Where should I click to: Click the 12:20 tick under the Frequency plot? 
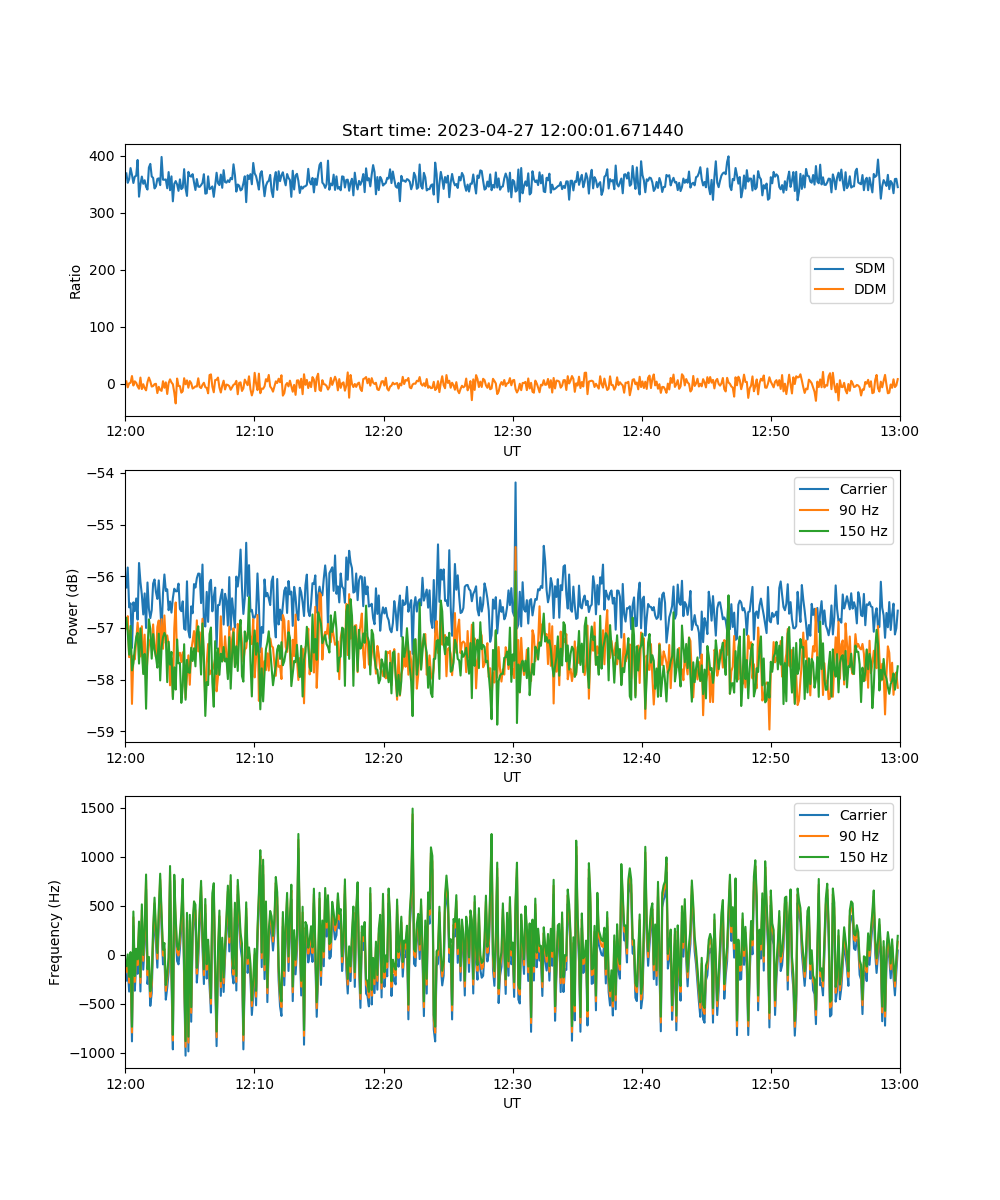(383, 1084)
